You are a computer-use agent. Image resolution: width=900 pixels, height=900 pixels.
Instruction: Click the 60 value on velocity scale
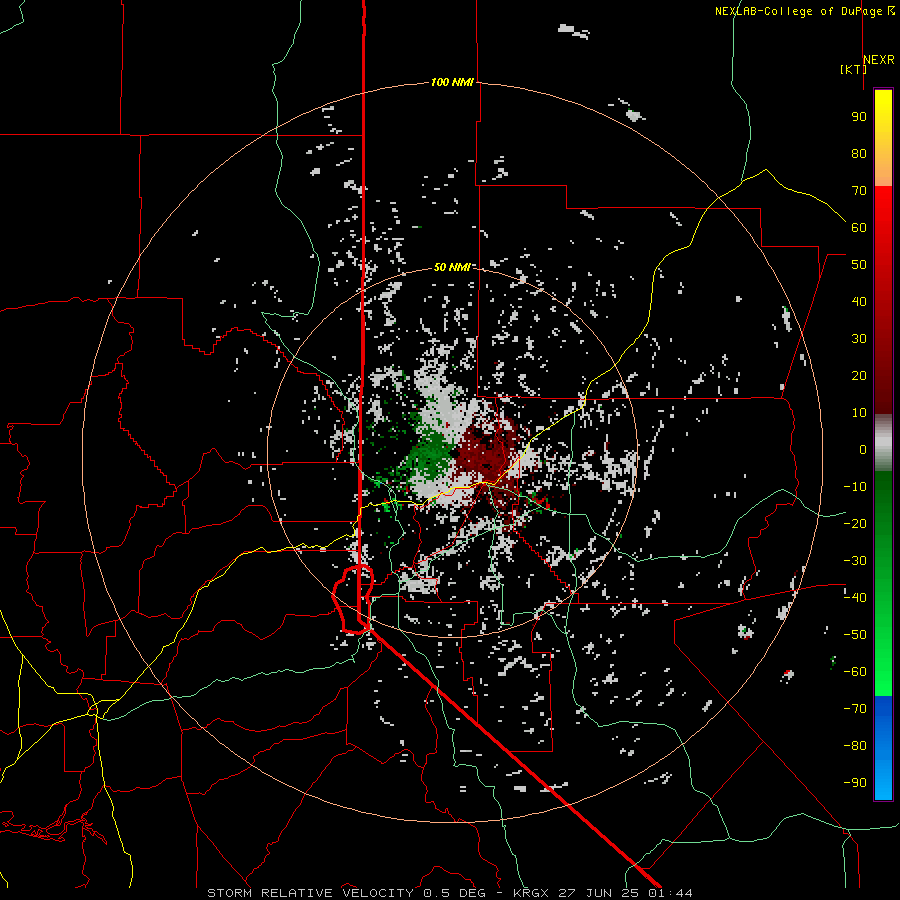[859, 227]
